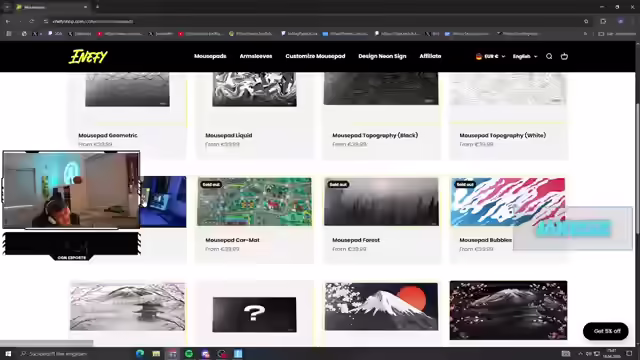Open the Windows notification center
Screen dimensions: 640x360
tap(629, 354)
